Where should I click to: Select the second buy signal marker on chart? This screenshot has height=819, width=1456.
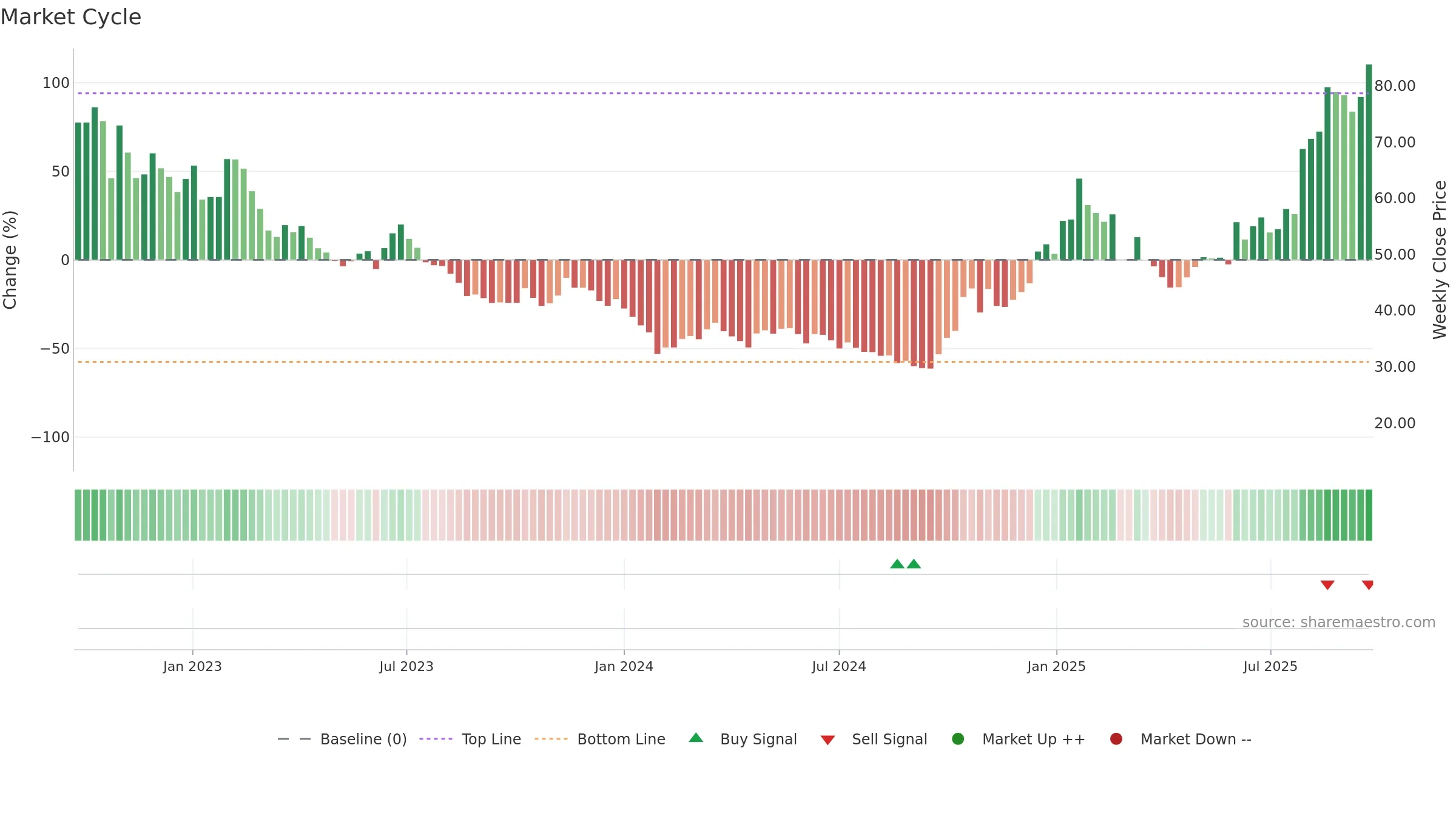pyautogui.click(x=914, y=564)
